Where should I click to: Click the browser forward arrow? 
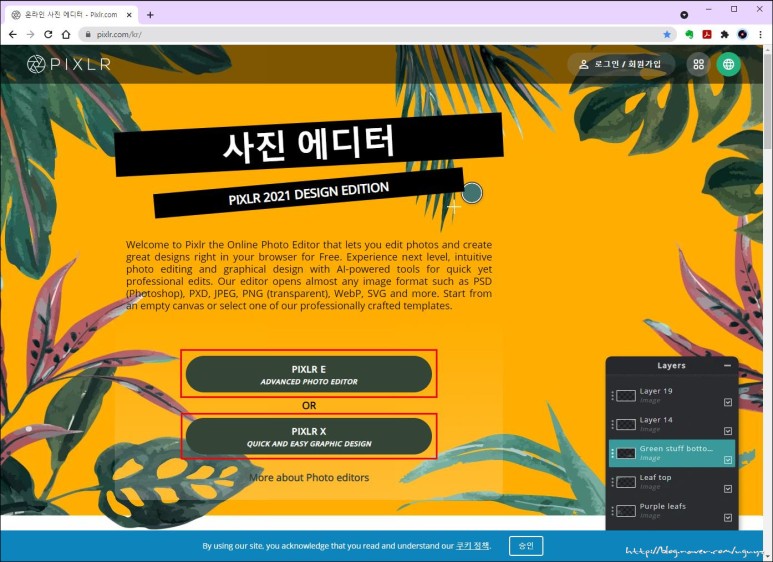[31, 35]
